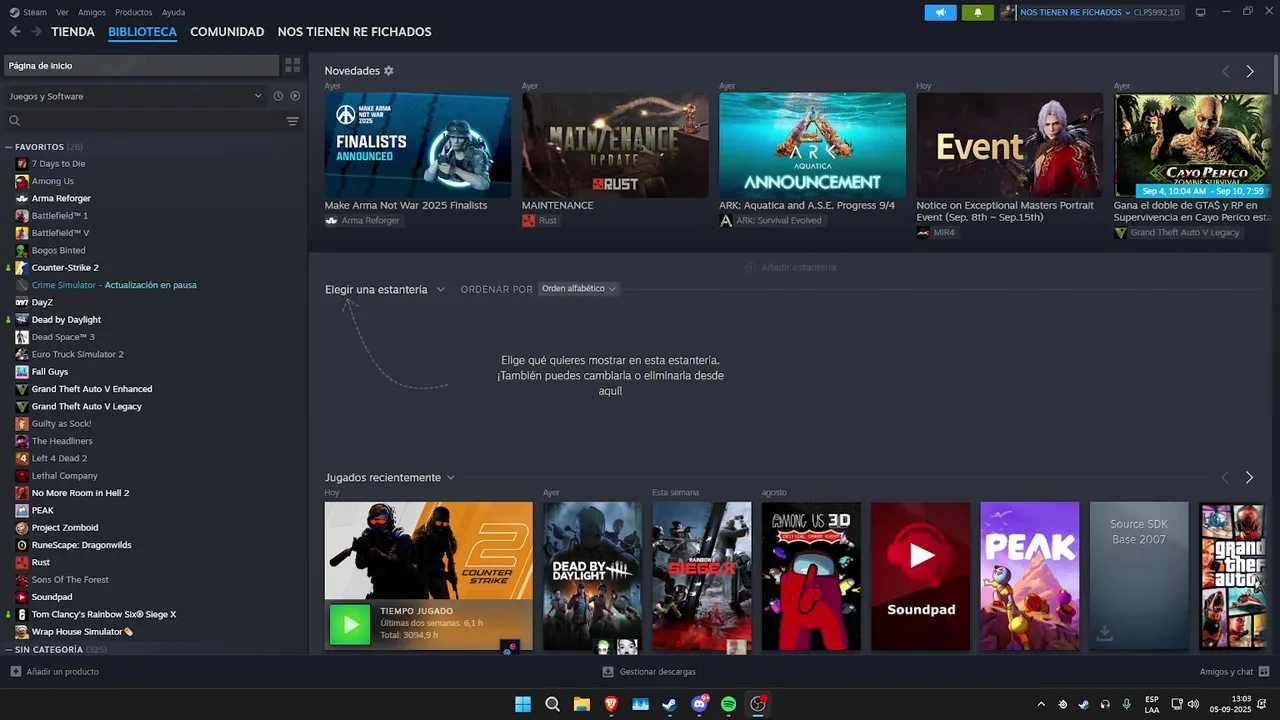Open Dead by Daylight recent game cover
Image resolution: width=1280 pixels, height=720 pixels.
pos(592,577)
